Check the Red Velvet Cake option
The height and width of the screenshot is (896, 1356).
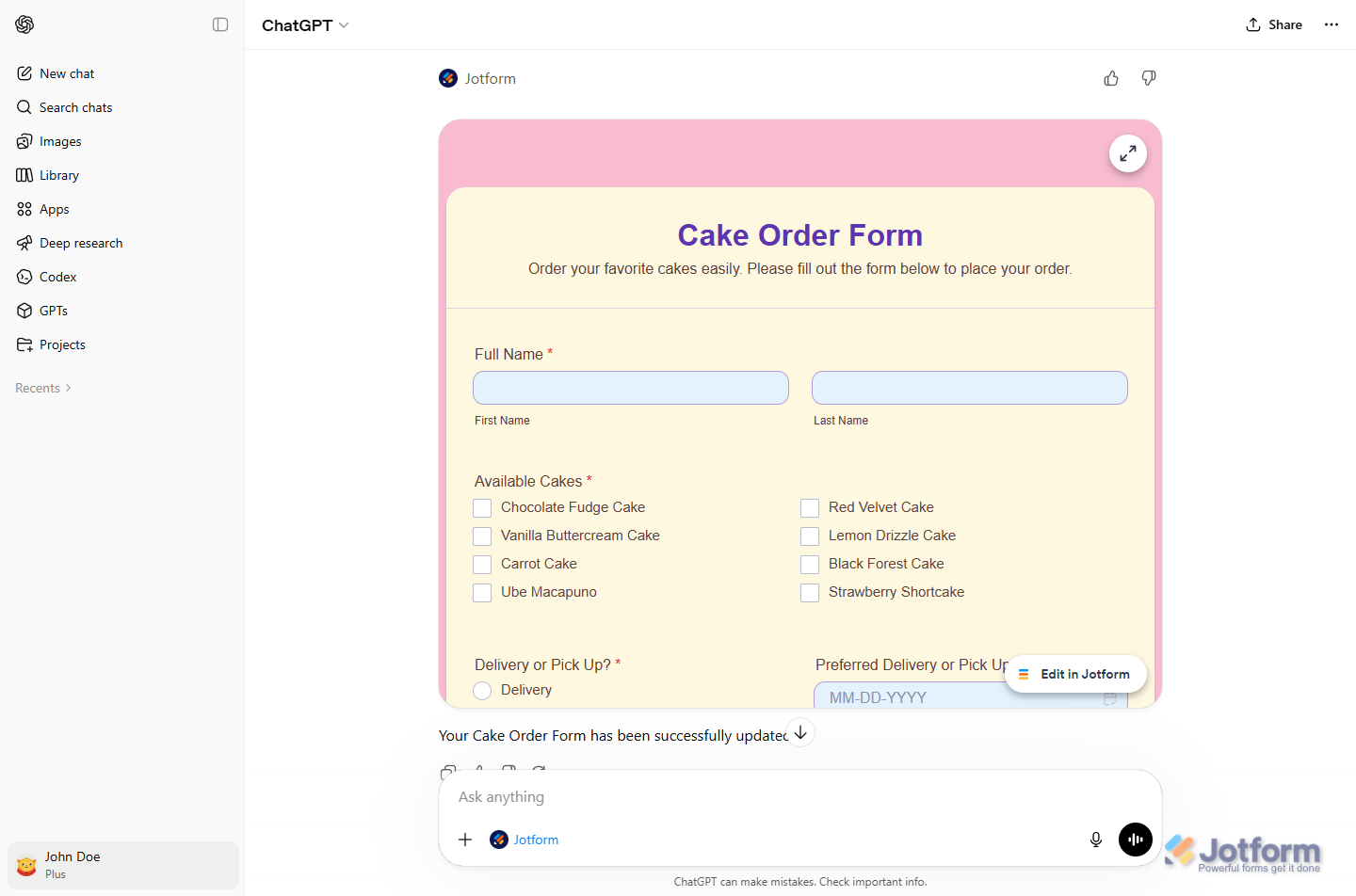pyautogui.click(x=810, y=507)
